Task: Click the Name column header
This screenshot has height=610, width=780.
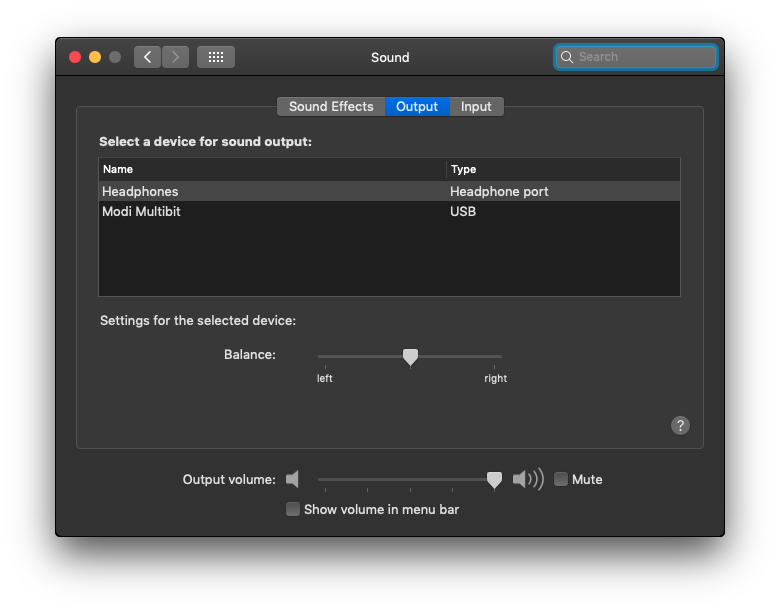Action: pyautogui.click(x=273, y=169)
